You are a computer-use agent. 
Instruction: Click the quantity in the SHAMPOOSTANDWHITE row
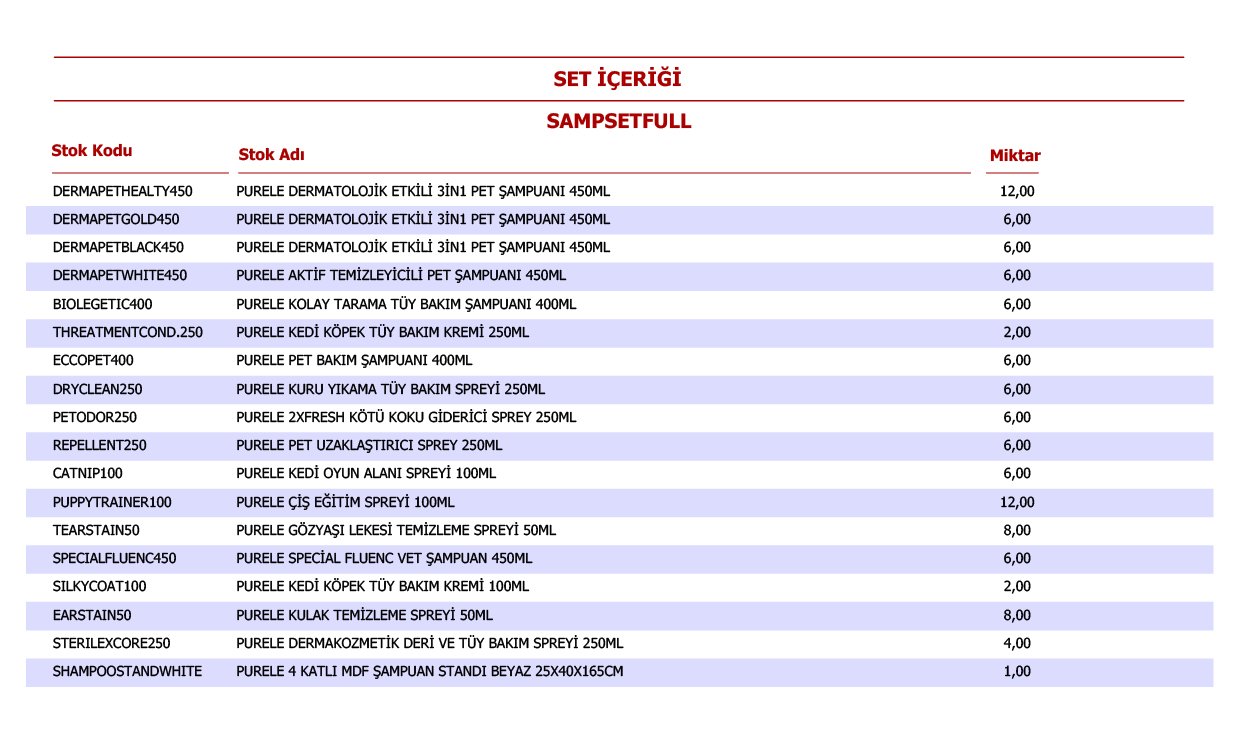pyautogui.click(x=1017, y=671)
